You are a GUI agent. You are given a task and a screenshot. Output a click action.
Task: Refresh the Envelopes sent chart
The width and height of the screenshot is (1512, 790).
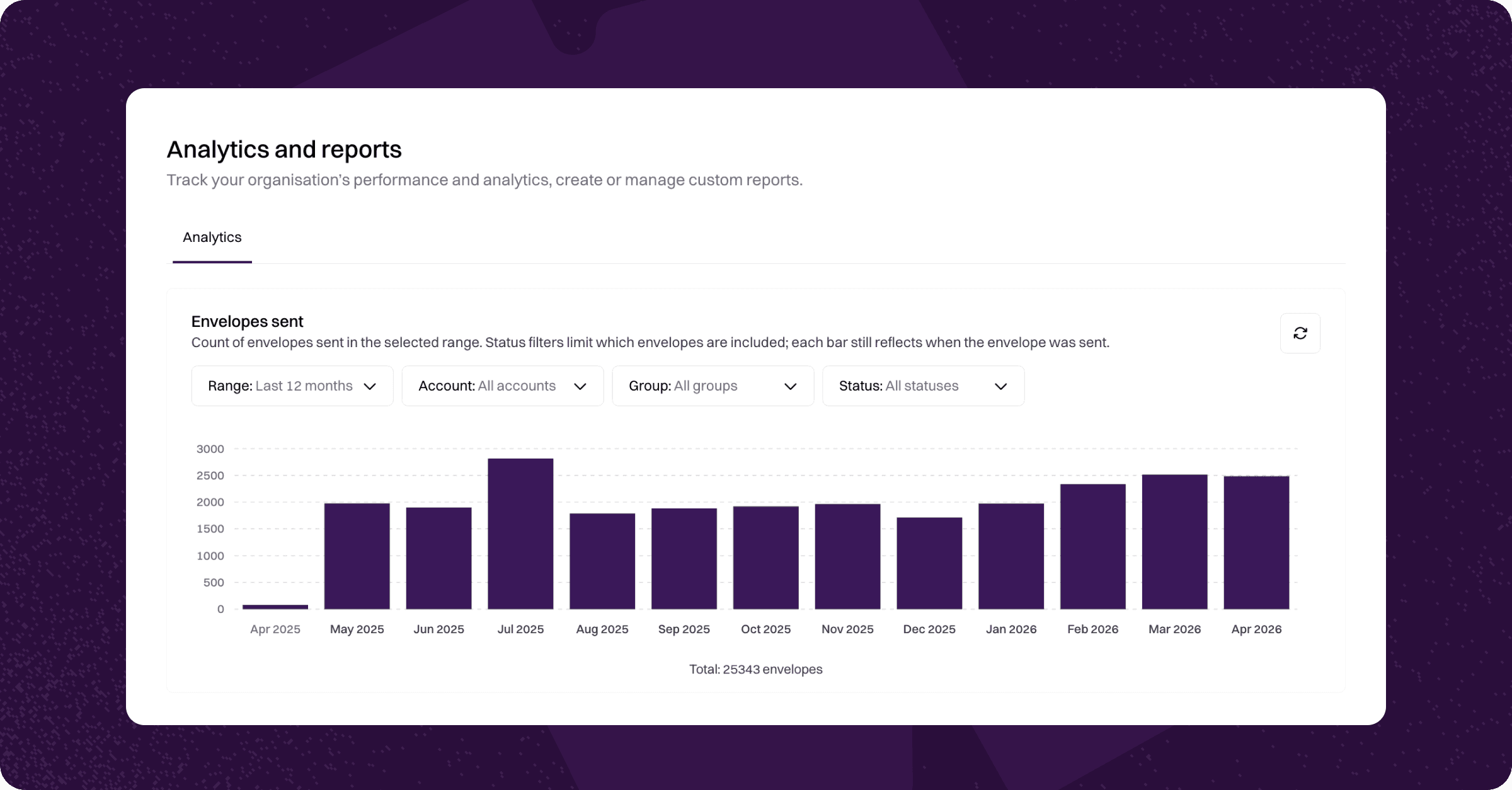[1300, 333]
